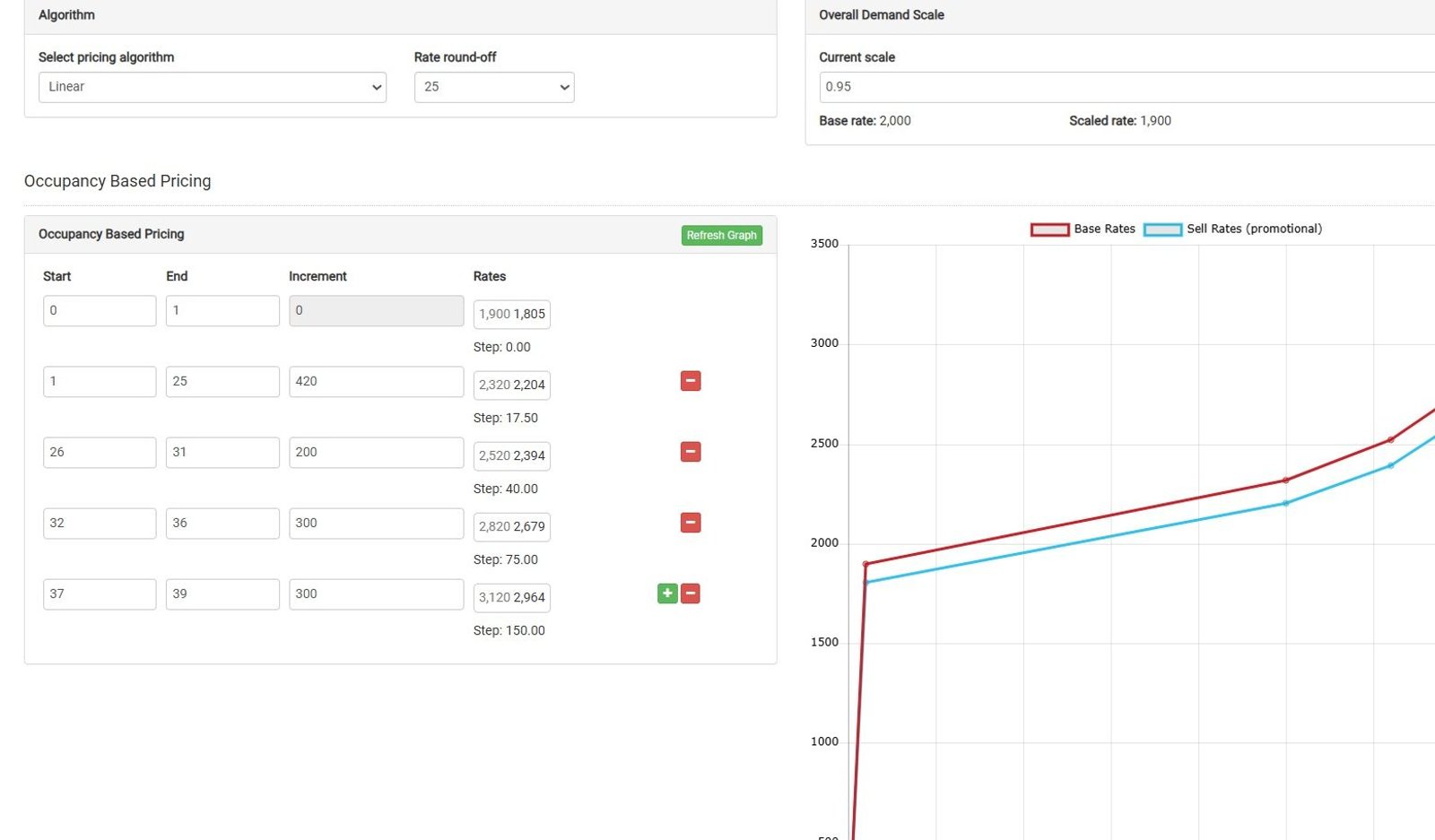This screenshot has width=1435, height=840.
Task: Click the Increment field in the 32–36 row
Action: (377, 523)
